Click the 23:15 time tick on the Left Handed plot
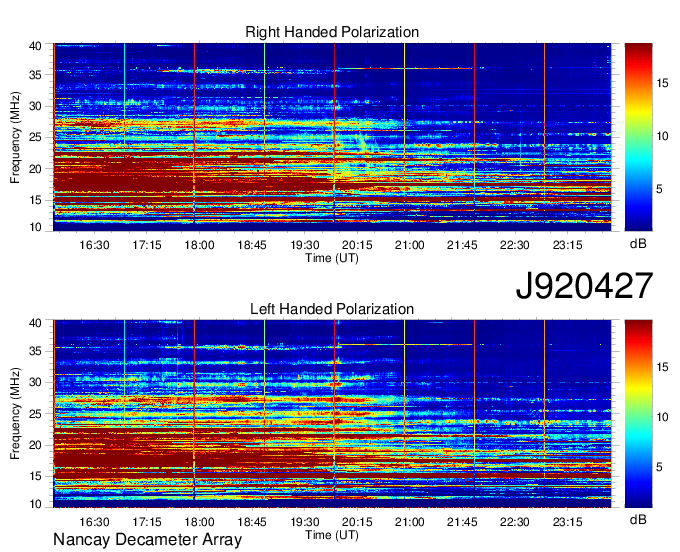680x552 pixels. tap(568, 522)
